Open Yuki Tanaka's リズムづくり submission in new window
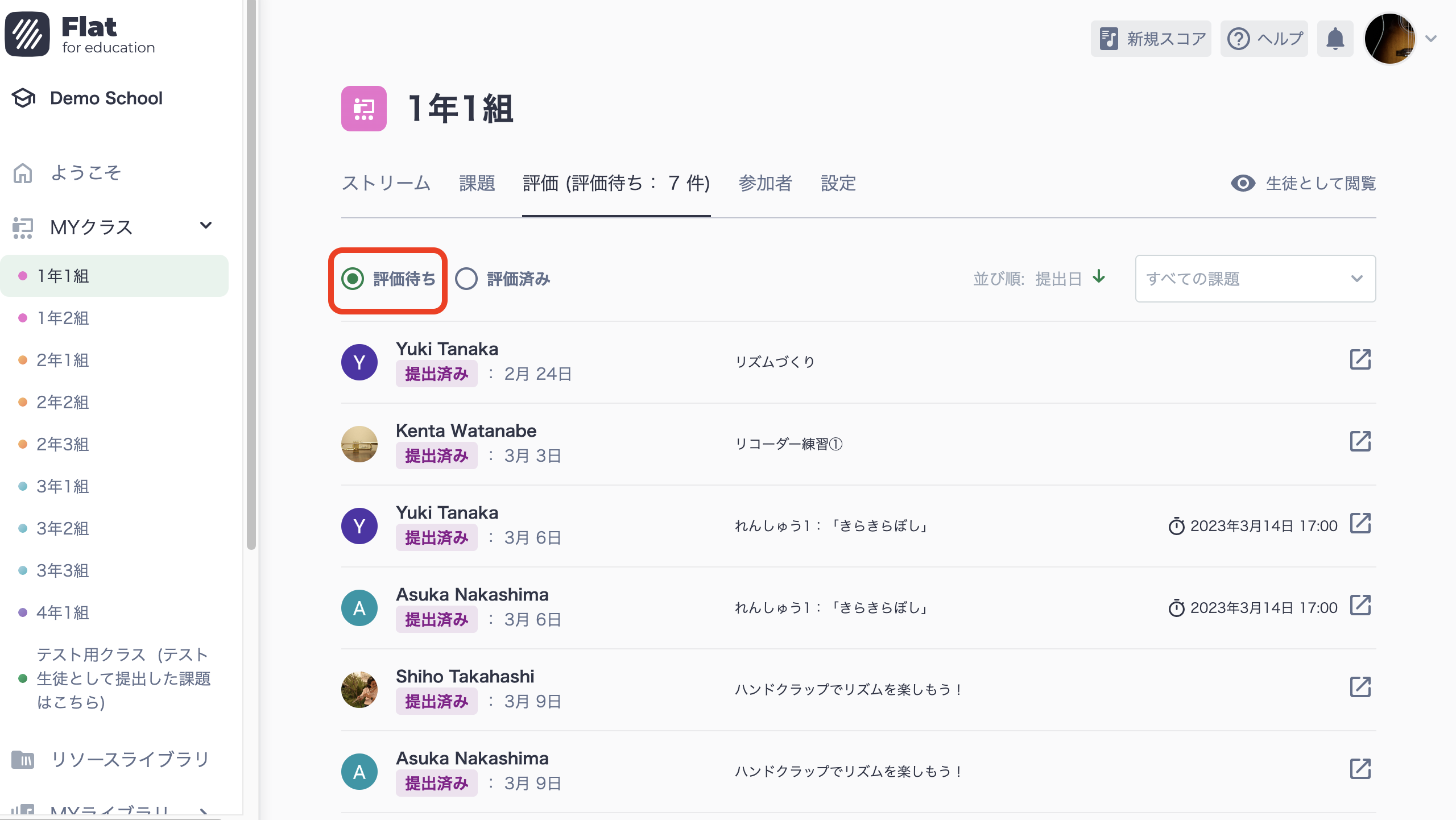Viewport: 1456px width, 820px height. [x=1360, y=359]
